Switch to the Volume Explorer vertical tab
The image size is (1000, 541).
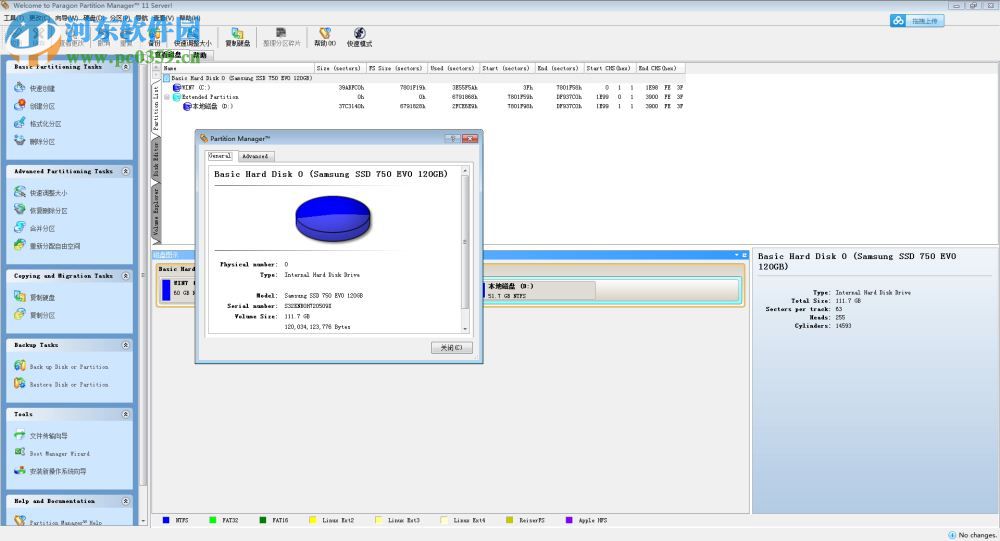(x=156, y=212)
